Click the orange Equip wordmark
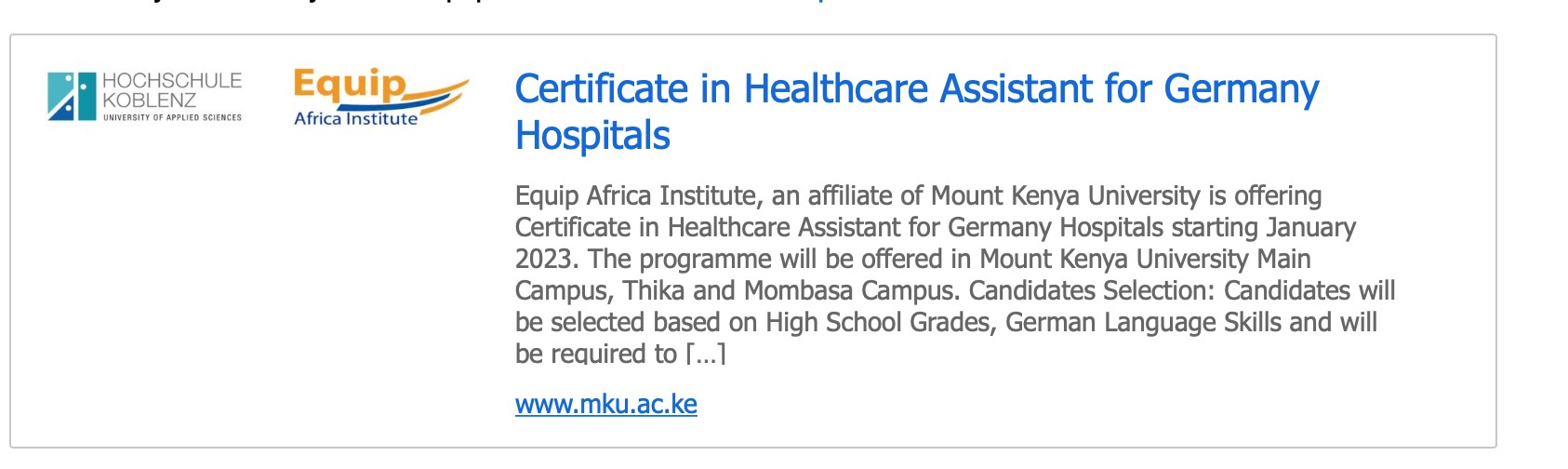The height and width of the screenshot is (469, 1568). 350,85
